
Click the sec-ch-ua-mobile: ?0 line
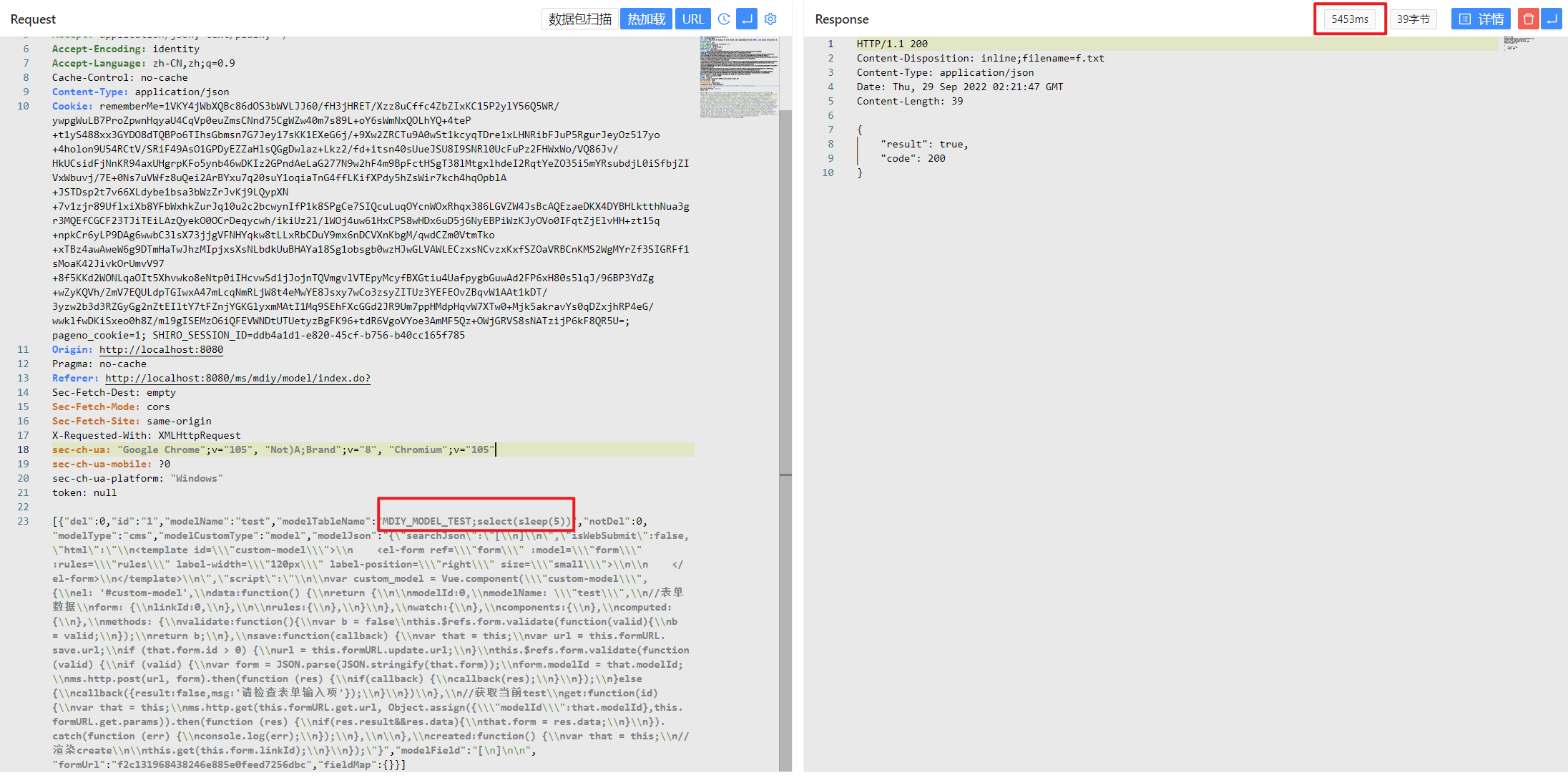click(111, 464)
